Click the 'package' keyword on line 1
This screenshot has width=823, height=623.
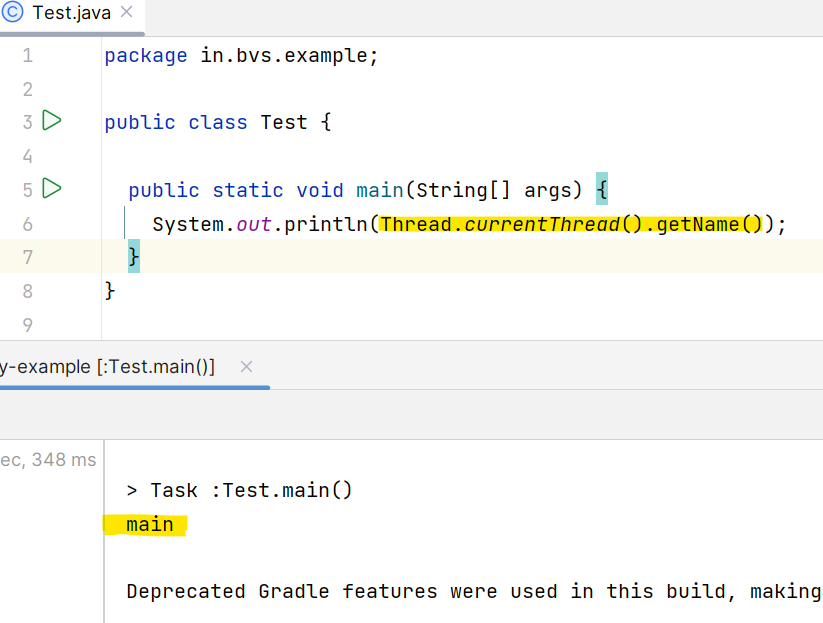[146, 56]
